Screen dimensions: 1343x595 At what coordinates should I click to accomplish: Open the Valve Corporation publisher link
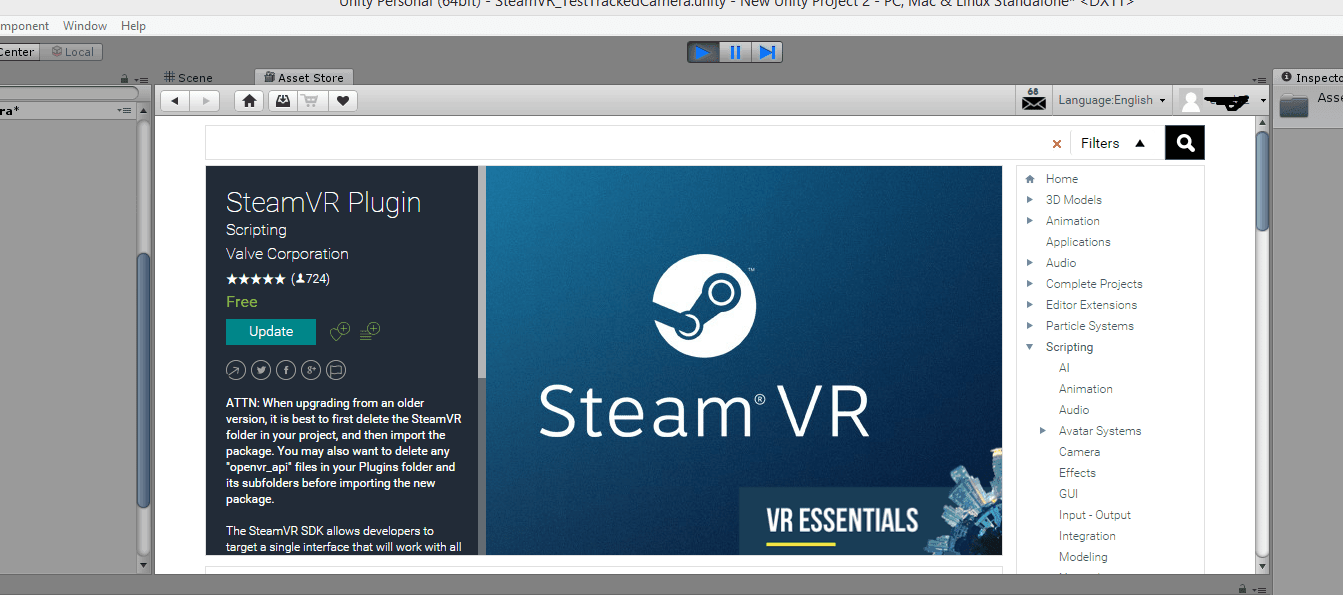287,254
